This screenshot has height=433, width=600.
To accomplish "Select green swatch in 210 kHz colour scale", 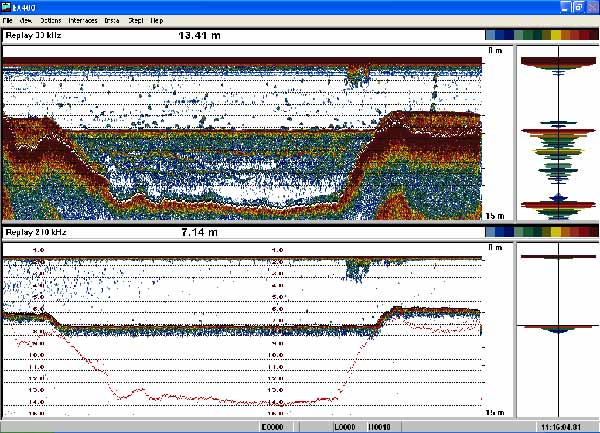I will coord(528,232).
